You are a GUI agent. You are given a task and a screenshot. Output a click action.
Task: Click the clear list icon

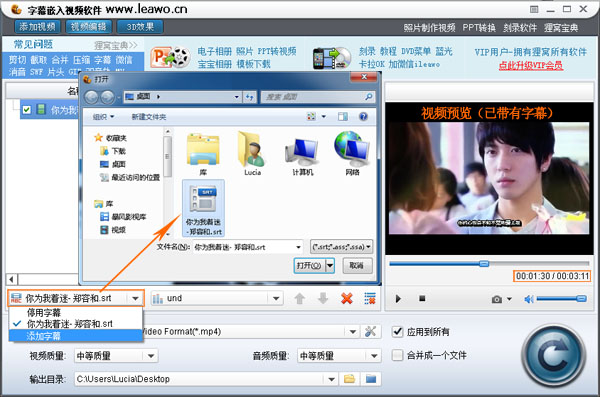tap(370, 298)
